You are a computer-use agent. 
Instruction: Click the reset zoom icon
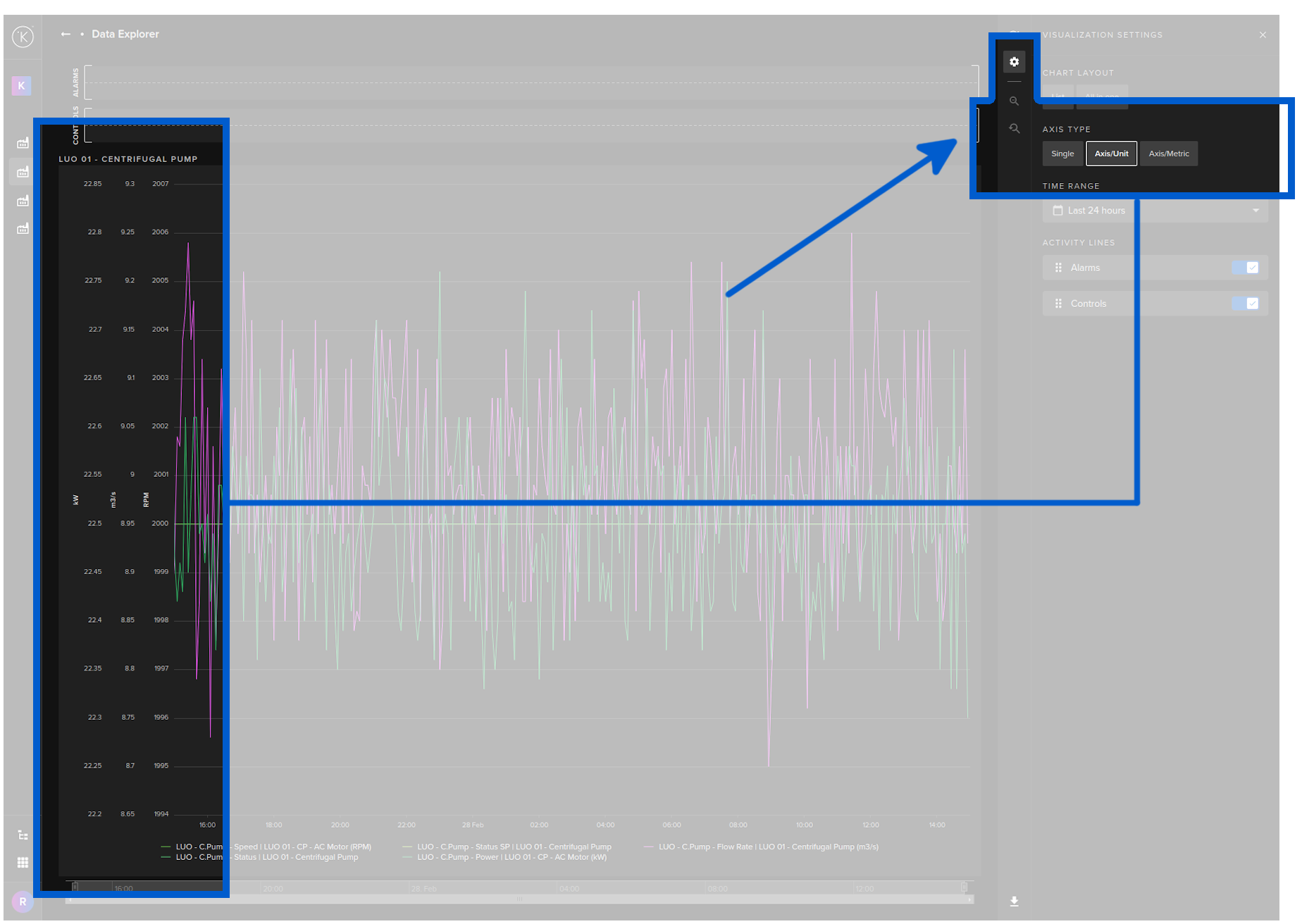(1014, 129)
